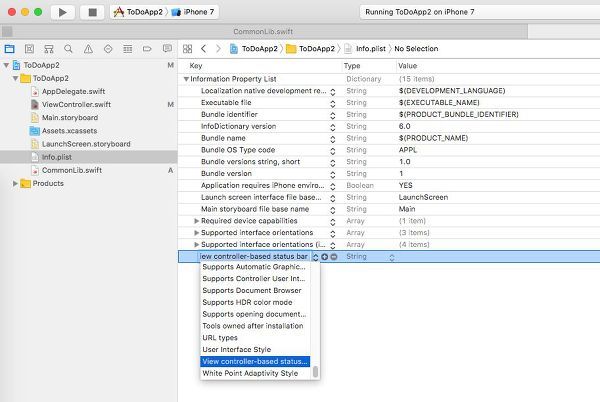Open the Breakpoint navigator icon
Screen dimensions: 600x402
coord(147,49)
